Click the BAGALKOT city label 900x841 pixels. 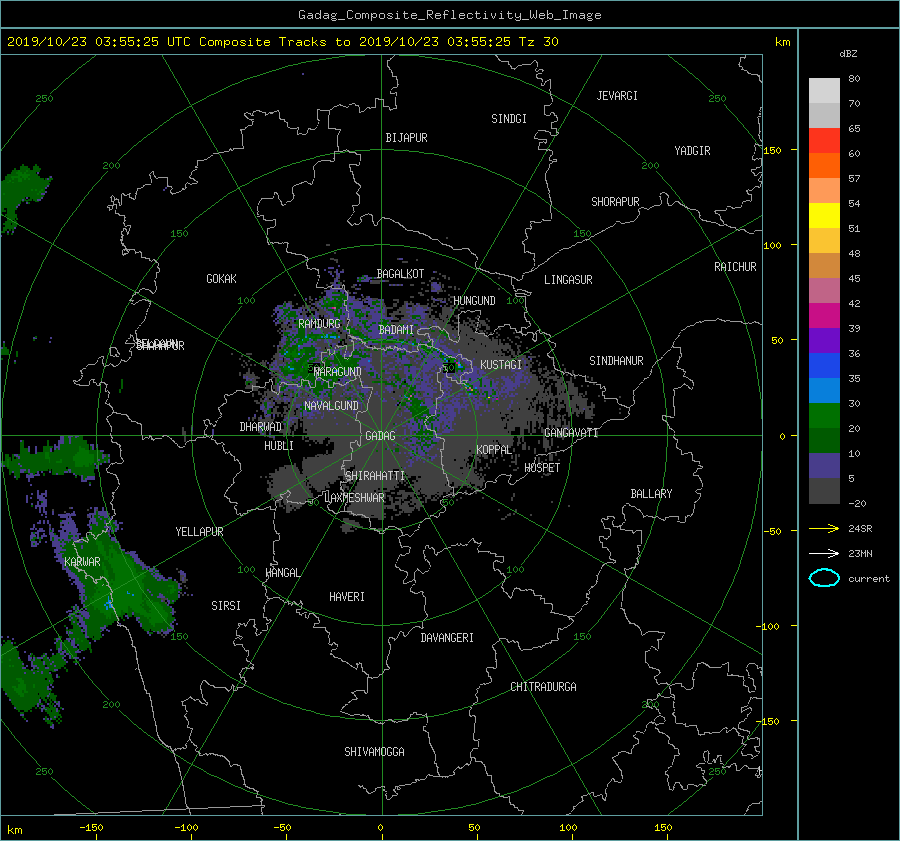400,274
